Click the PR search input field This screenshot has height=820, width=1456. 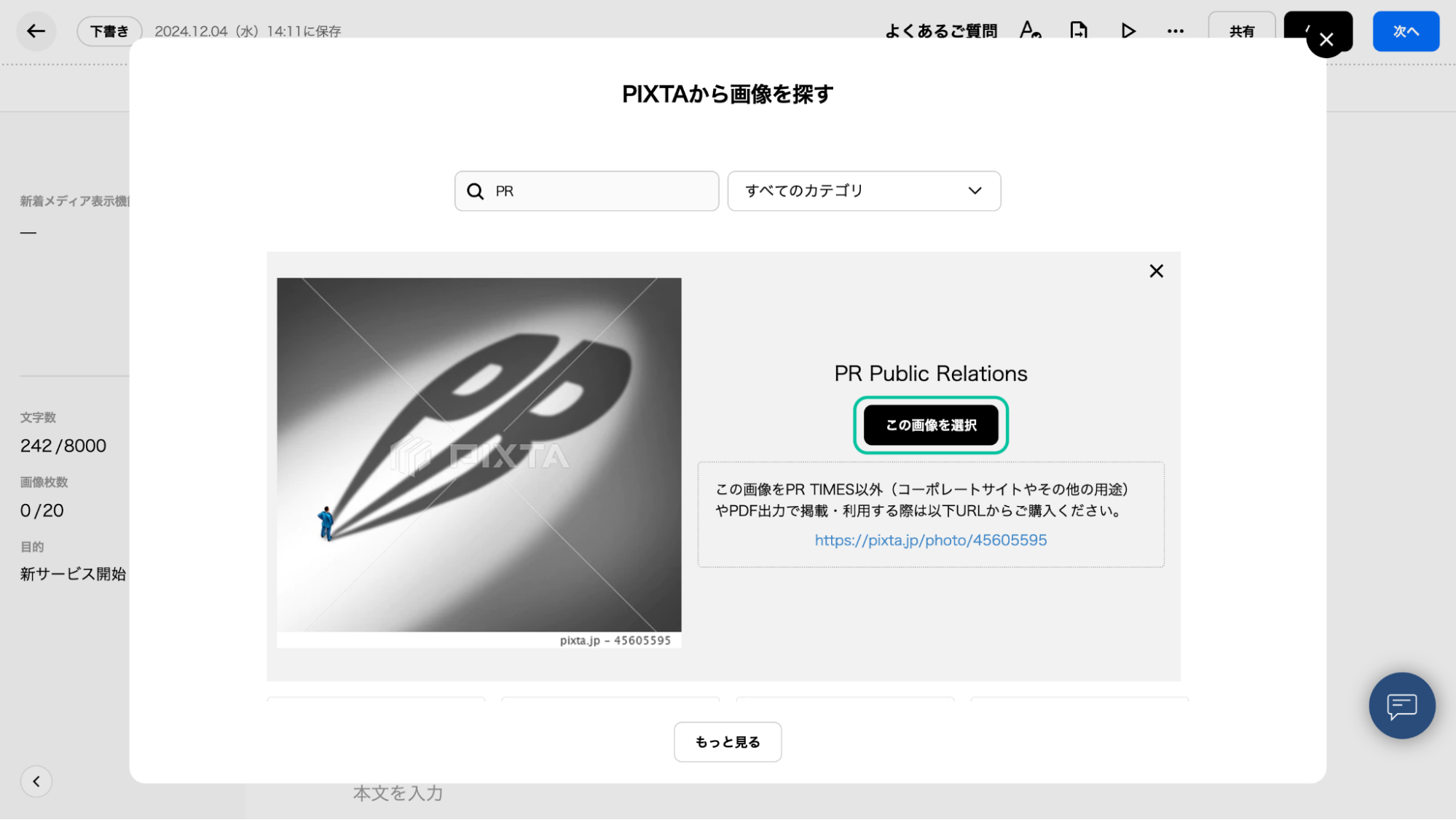603,191
